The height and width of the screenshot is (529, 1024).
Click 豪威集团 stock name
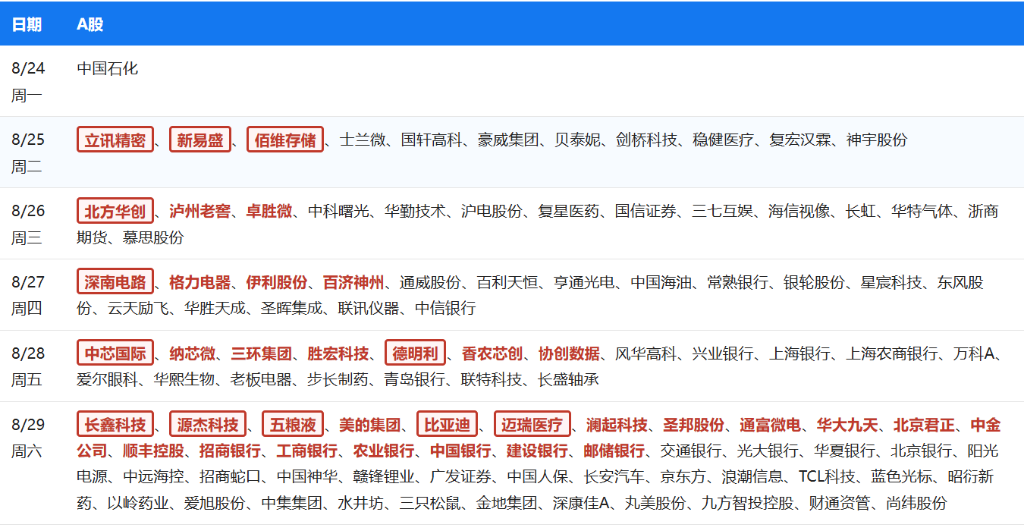[509, 140]
